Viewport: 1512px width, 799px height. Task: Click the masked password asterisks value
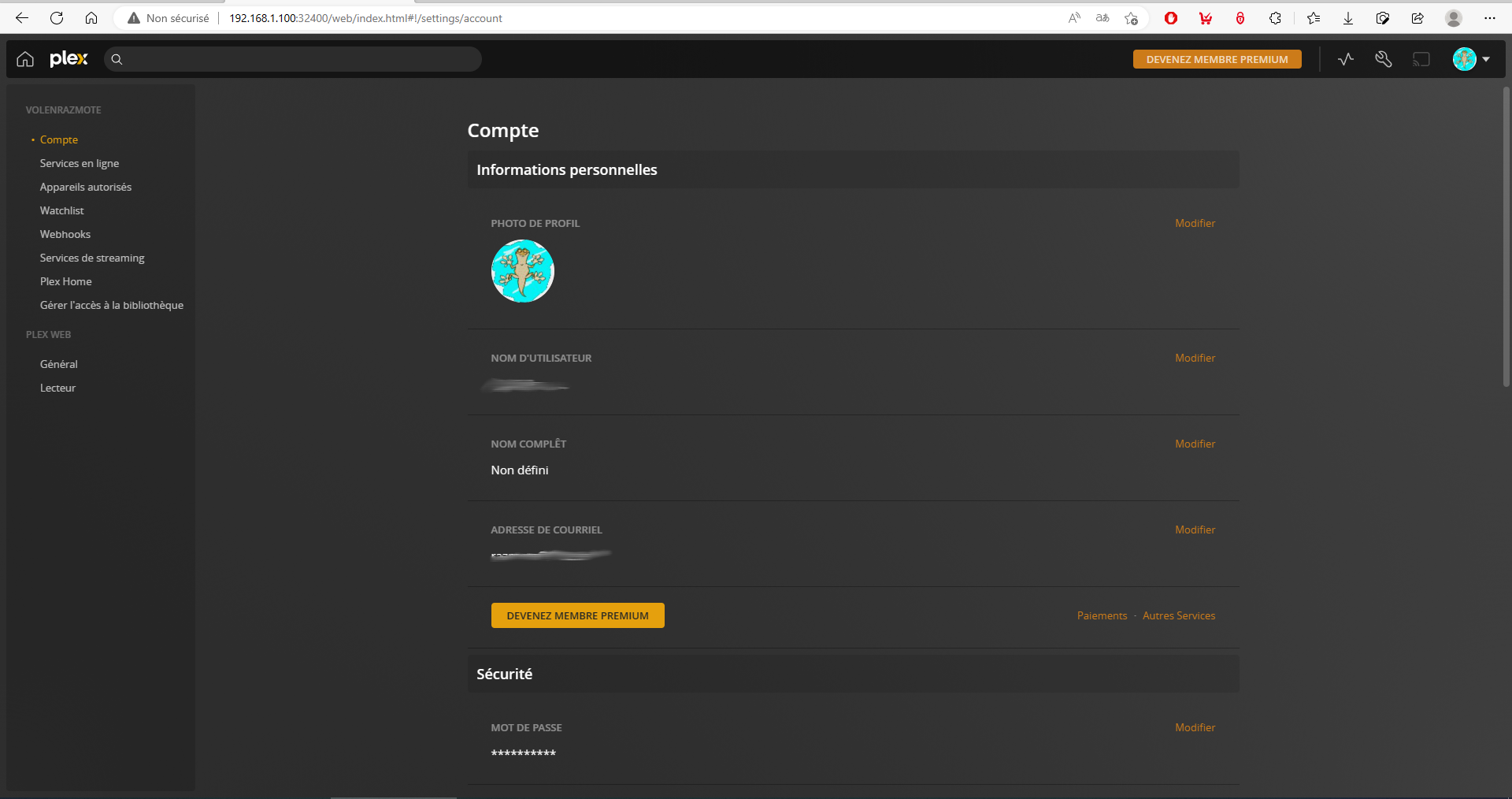pos(524,753)
